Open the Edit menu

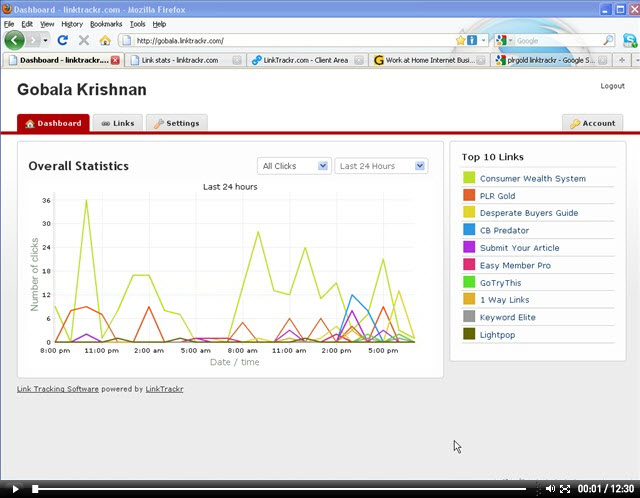27,24
